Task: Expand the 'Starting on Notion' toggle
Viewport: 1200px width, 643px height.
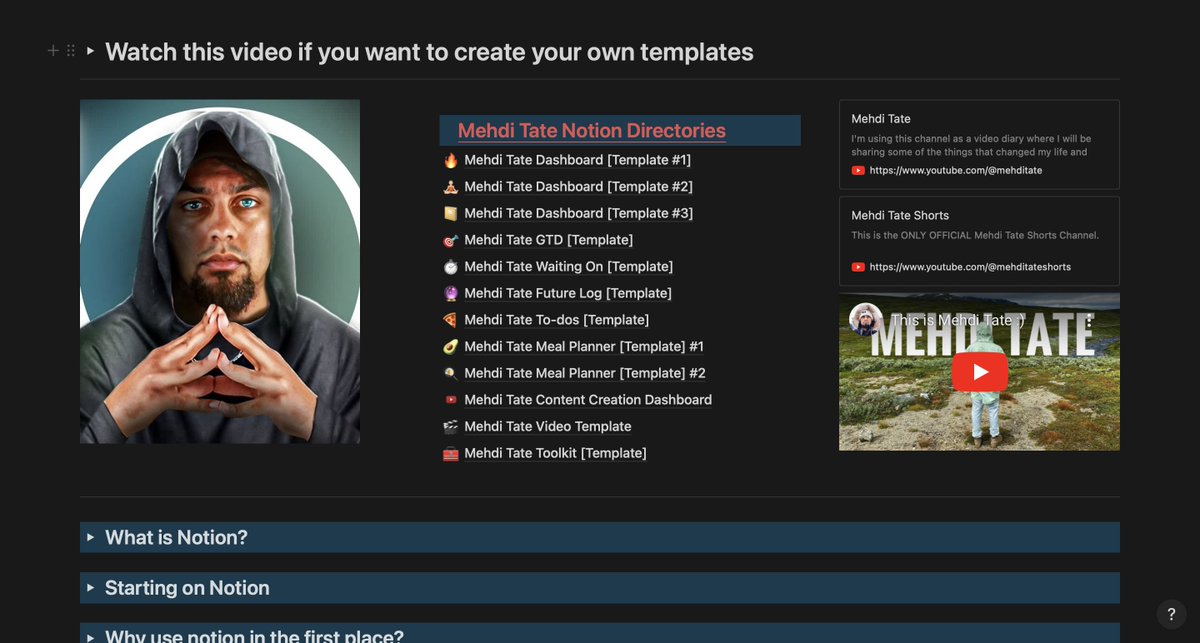Action: tap(90, 588)
